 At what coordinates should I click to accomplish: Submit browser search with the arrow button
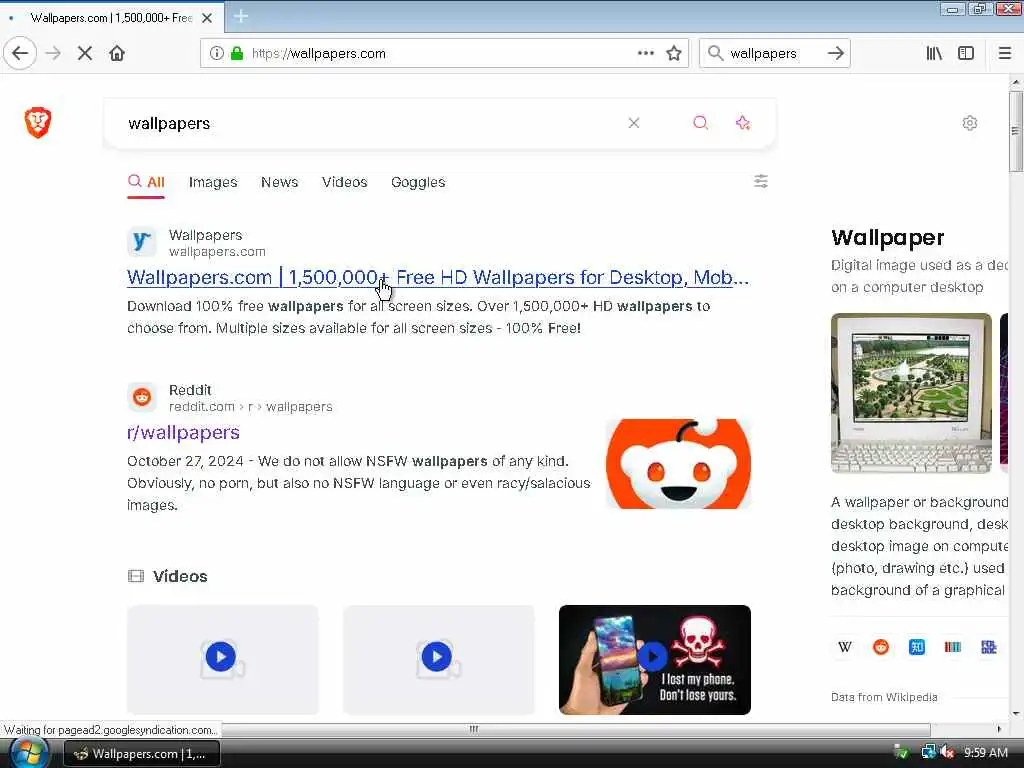[x=836, y=53]
